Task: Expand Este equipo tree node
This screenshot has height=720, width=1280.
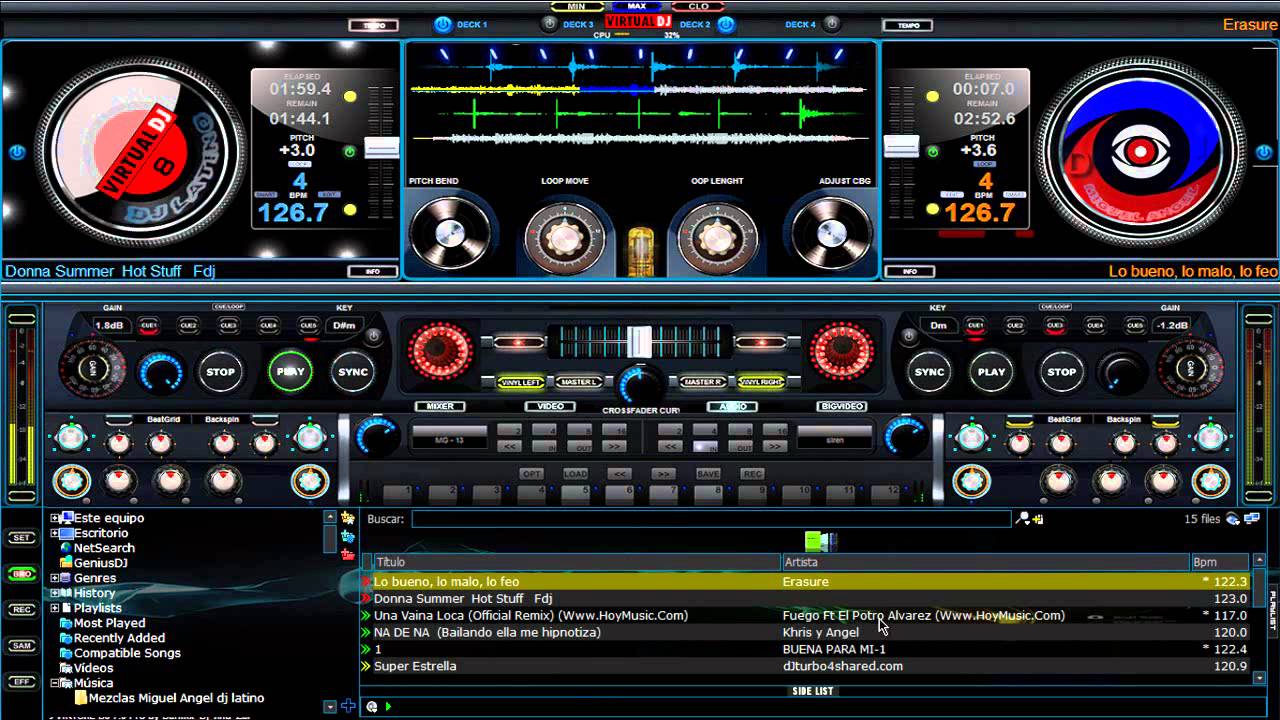Action: pos(56,518)
